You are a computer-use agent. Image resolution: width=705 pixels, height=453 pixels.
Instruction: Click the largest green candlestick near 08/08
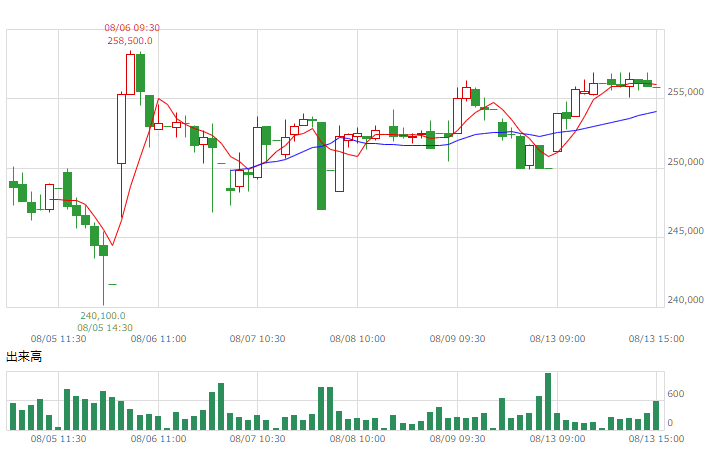321,166
